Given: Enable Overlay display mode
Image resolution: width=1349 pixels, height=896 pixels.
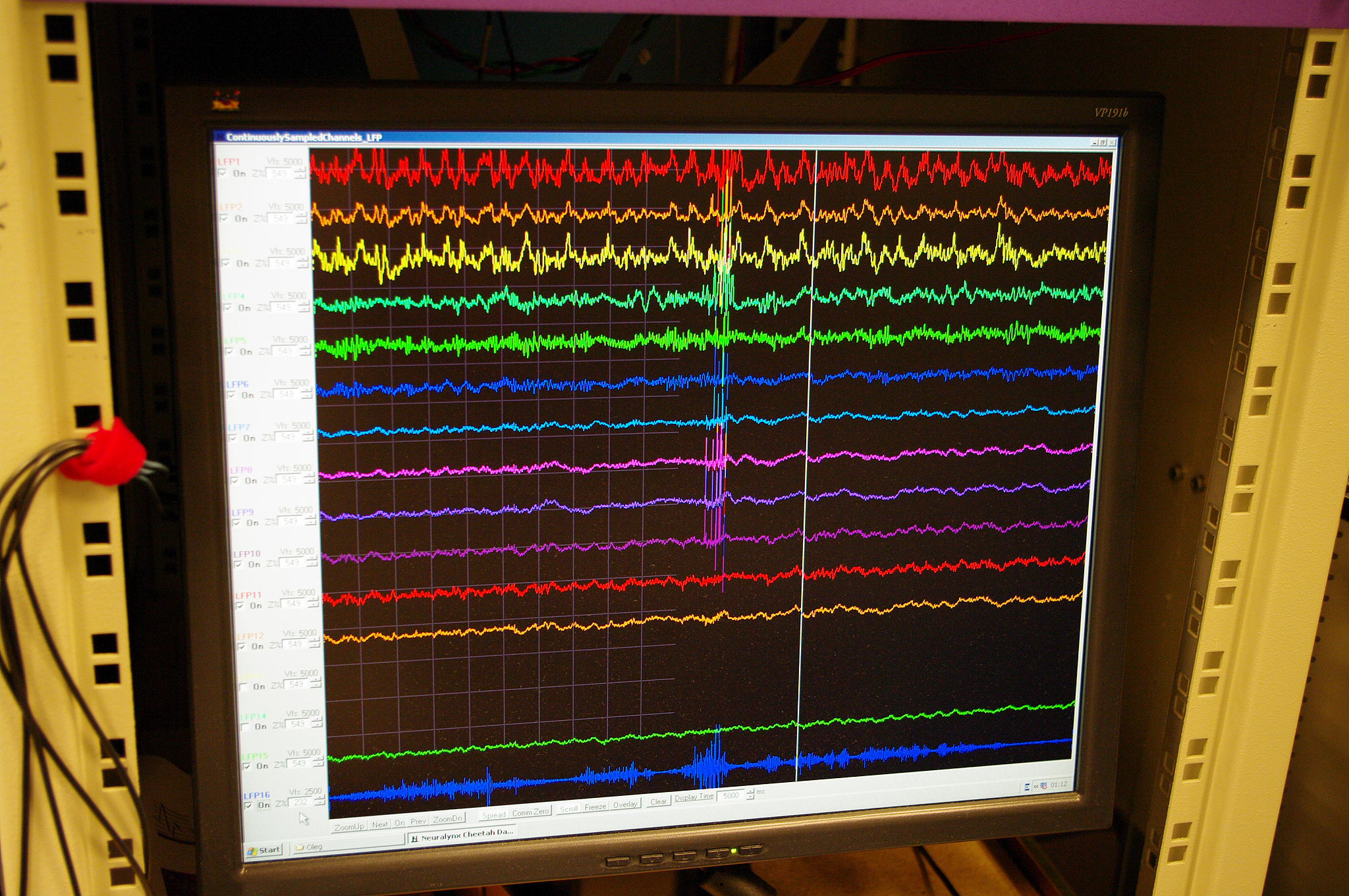Looking at the screenshot, I should (x=626, y=804).
